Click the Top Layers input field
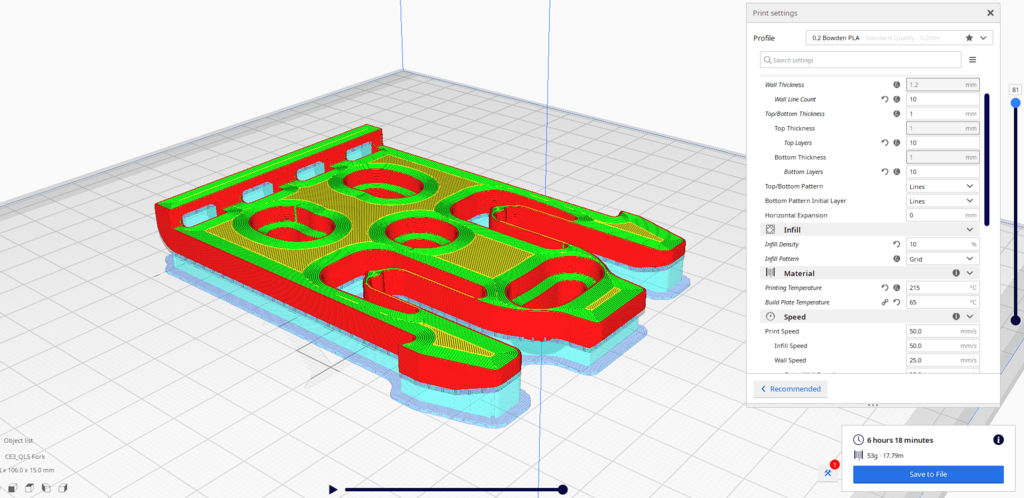 point(942,142)
